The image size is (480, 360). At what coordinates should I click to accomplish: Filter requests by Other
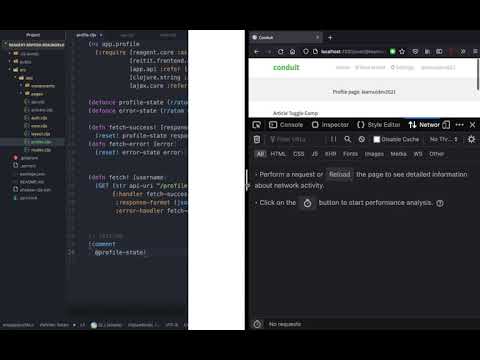tap(436, 154)
